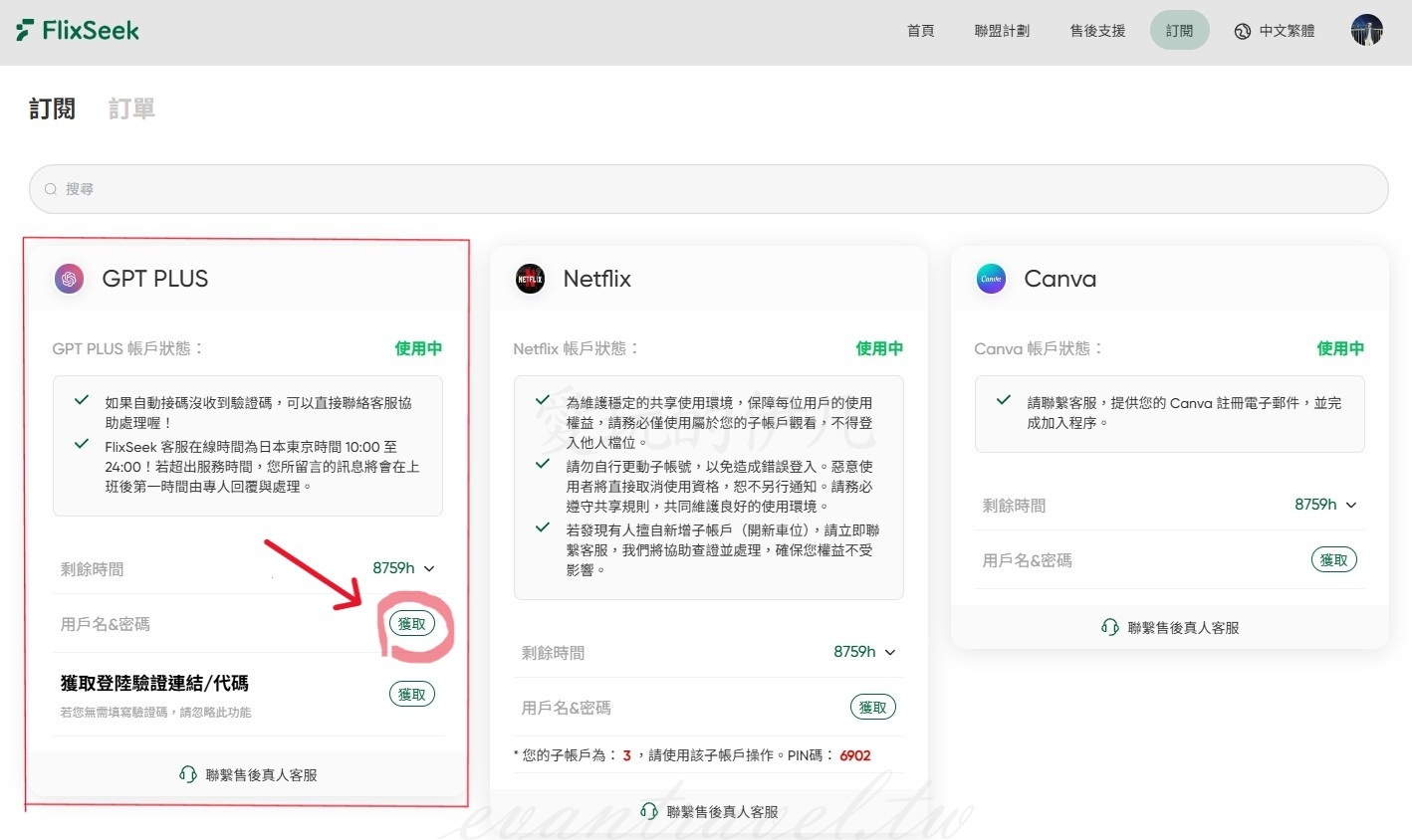Open the 中文繁體 language selector
Image resolution: width=1412 pixels, height=840 pixels.
pyautogui.click(x=1275, y=31)
